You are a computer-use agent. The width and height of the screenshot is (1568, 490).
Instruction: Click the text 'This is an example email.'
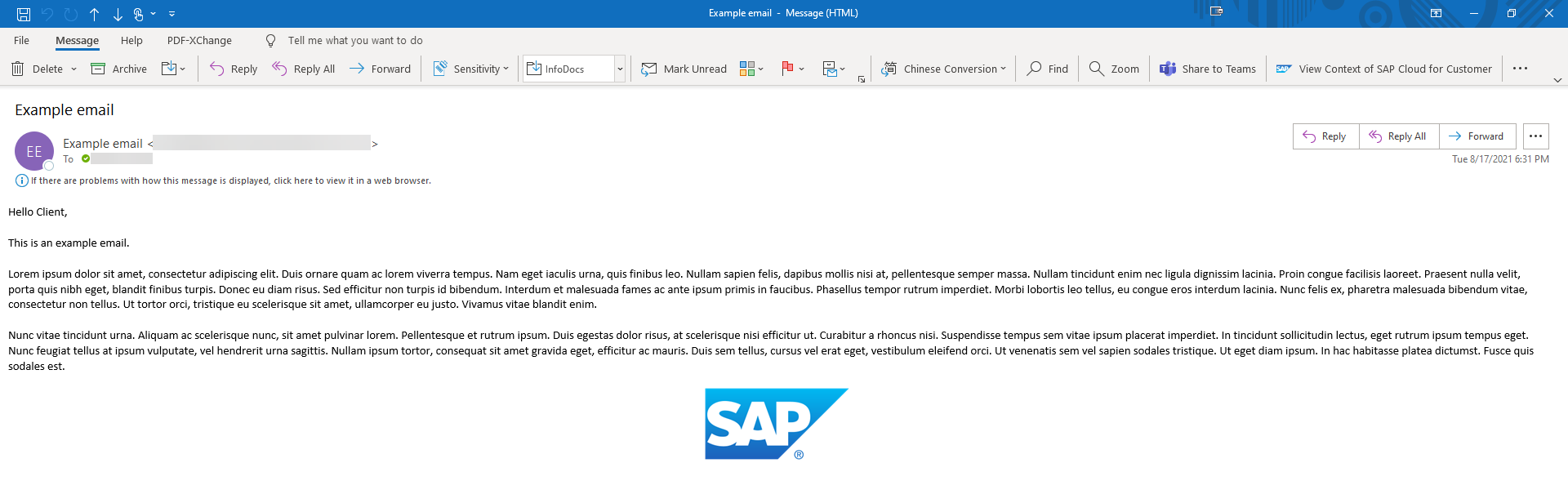click(69, 243)
